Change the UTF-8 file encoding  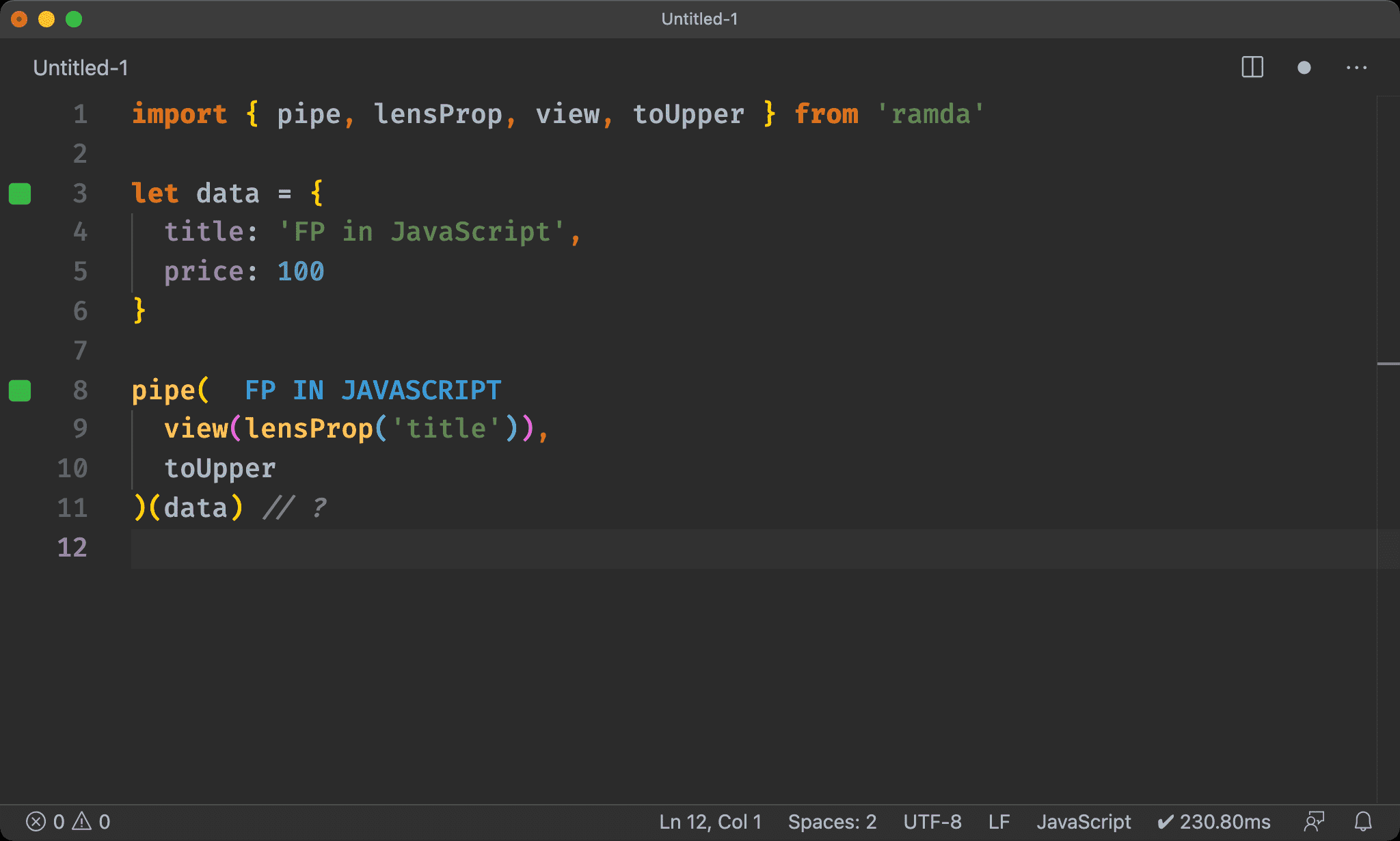932,821
